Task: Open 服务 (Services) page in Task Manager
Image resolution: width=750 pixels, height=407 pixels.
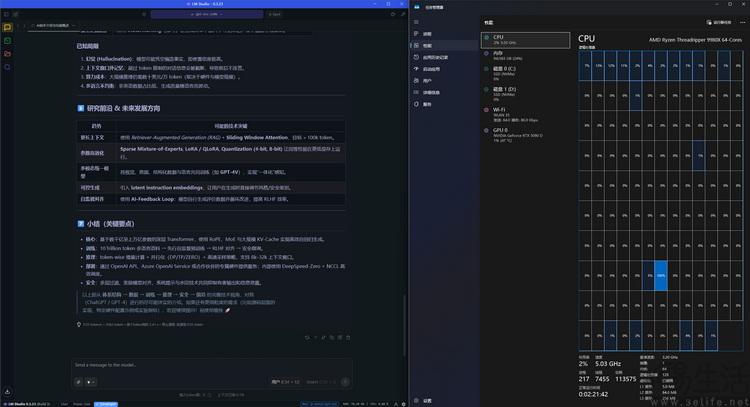Action: (x=444, y=104)
